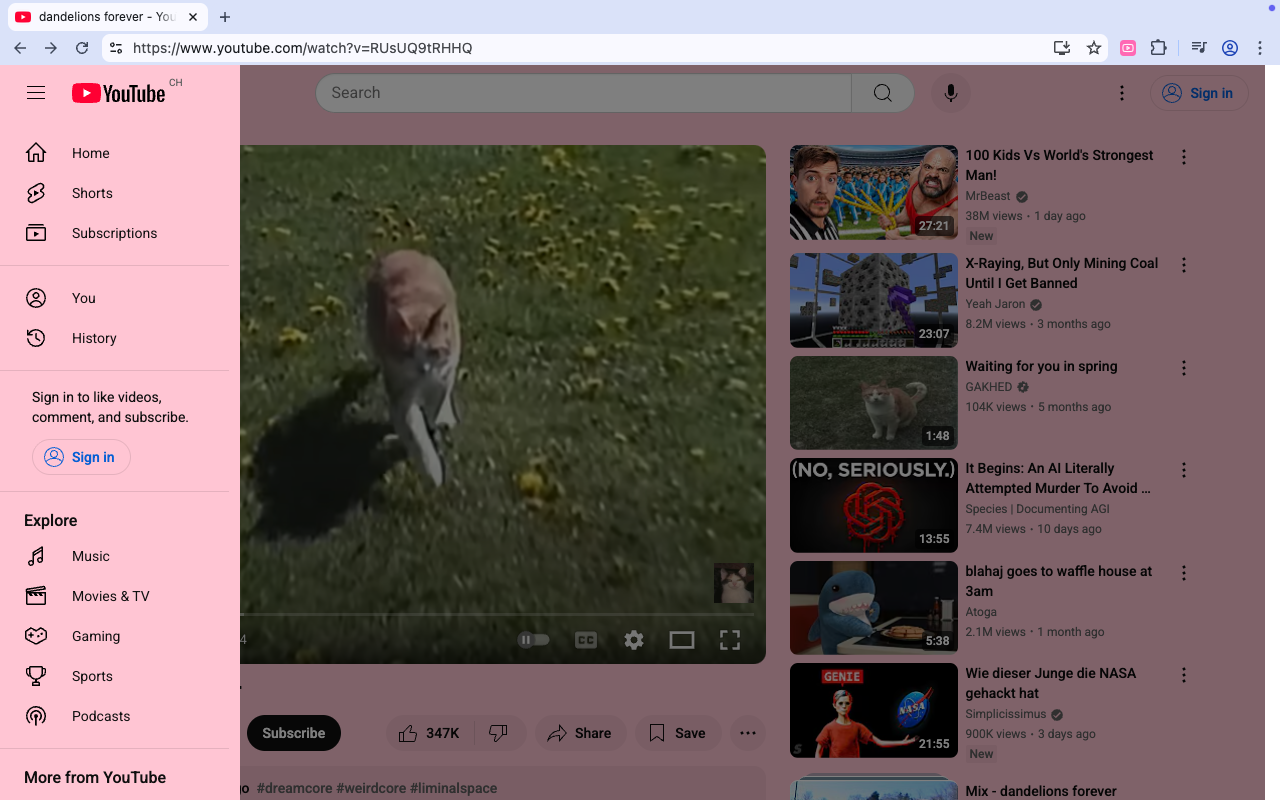Click the top-right Sign in button
Viewport: 1280px width, 800px height.
click(1198, 93)
